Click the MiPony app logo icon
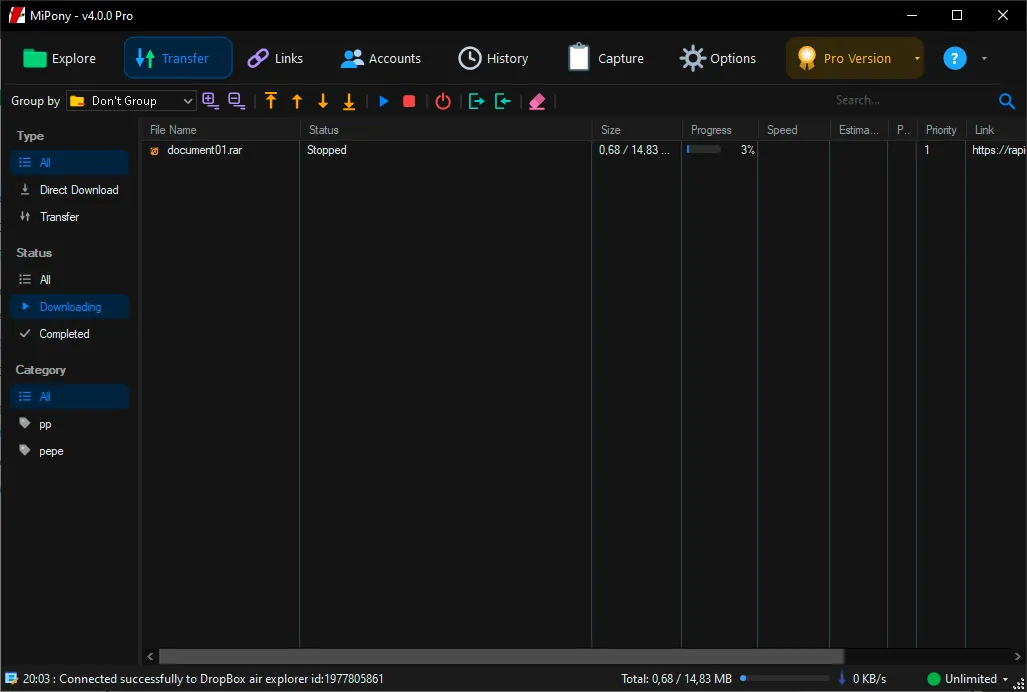Screen dimensions: 1027x692 16,14
